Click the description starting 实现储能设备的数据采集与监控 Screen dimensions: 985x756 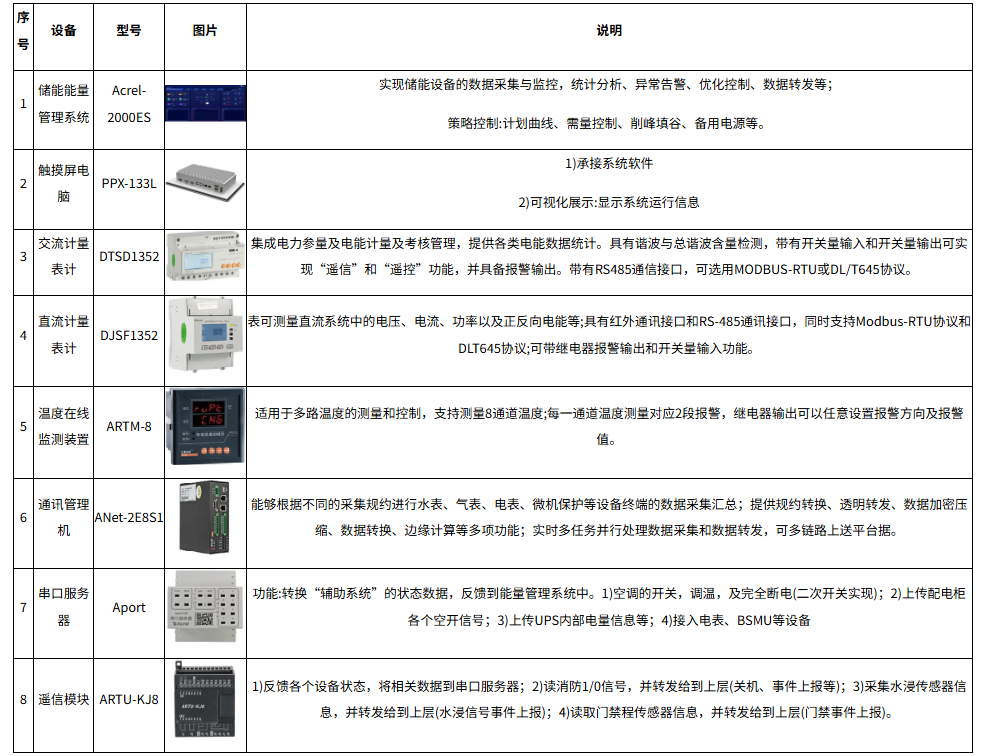(x=606, y=84)
